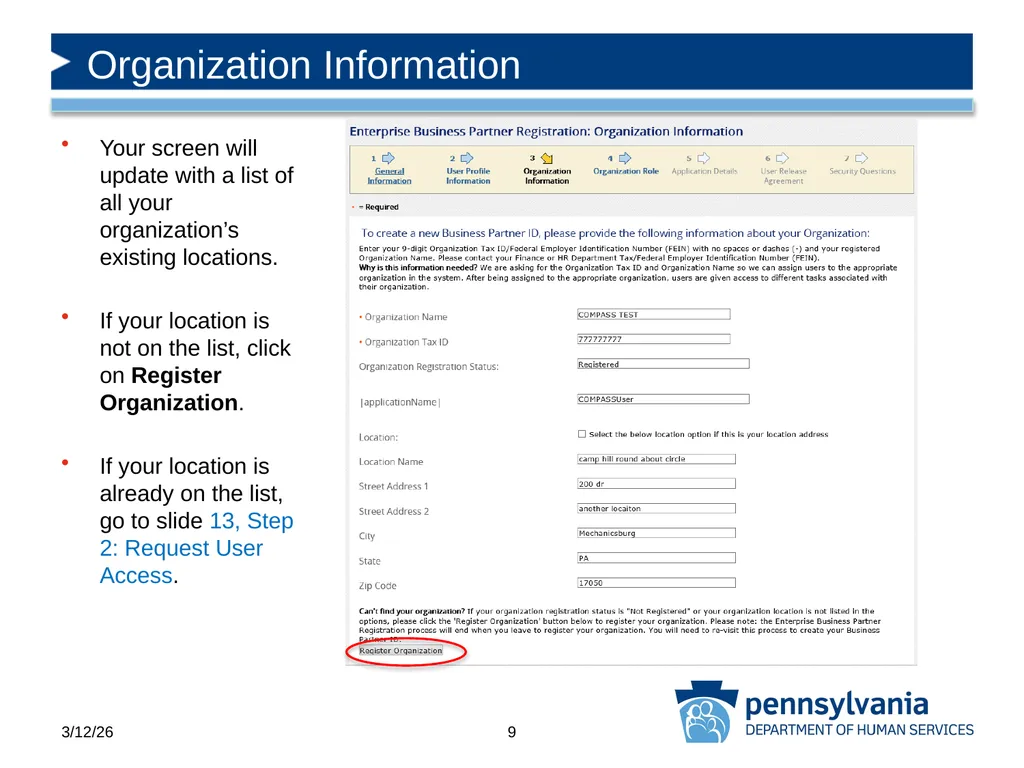Click the applicationName field with COMPASSUser
Image resolution: width=1024 pixels, height=768 pixels.
663,398
